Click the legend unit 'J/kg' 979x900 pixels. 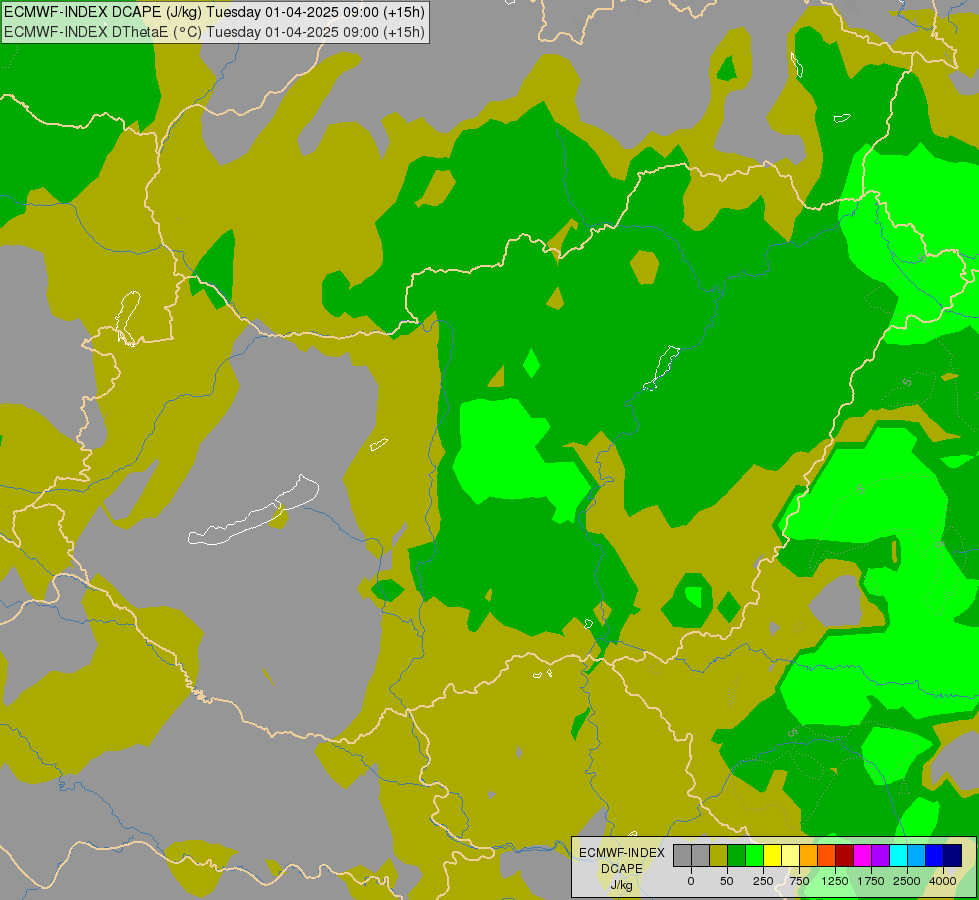(x=622, y=885)
